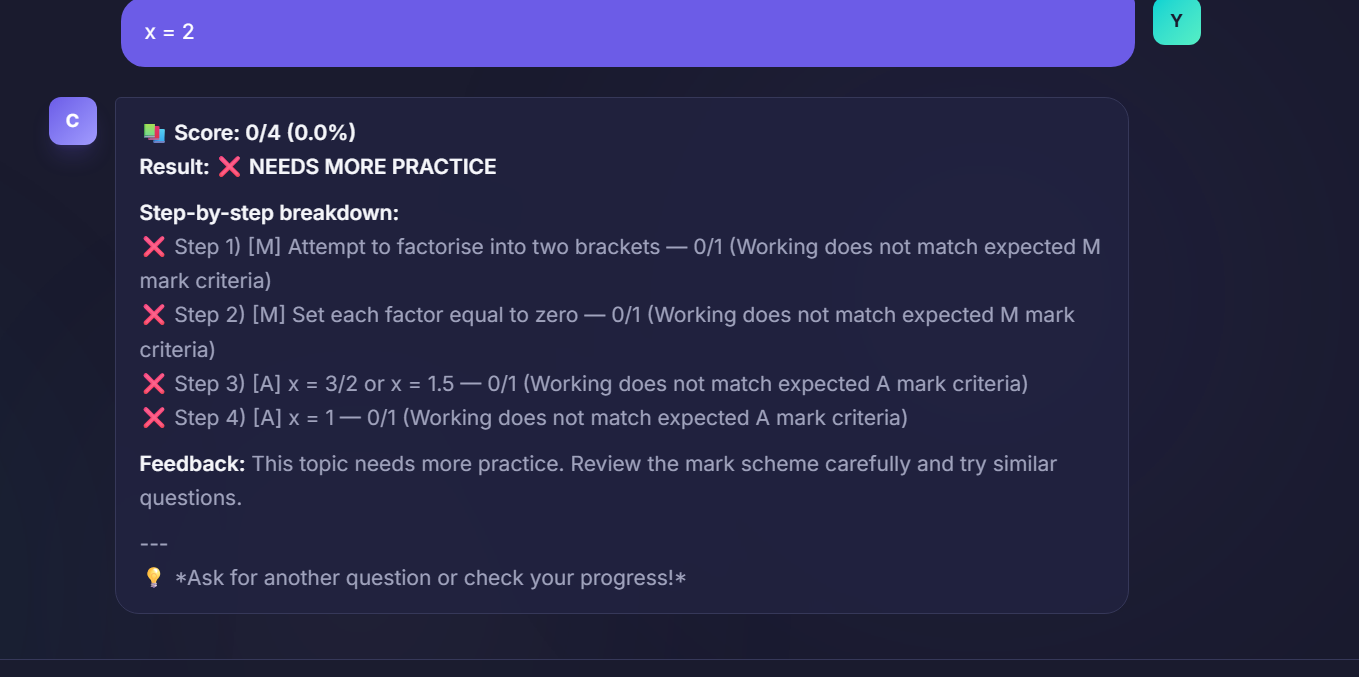This screenshot has height=677, width=1359.
Task: Click the 'Score: 0/4 (0.0%)' heading
Action: coord(265,133)
